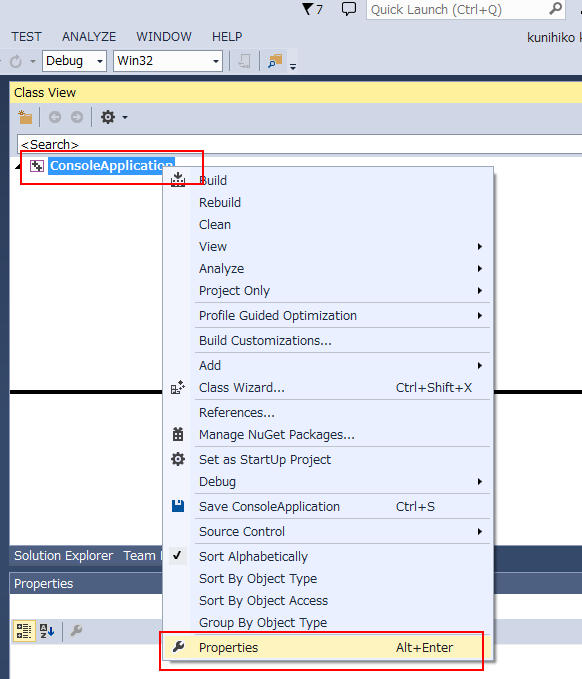Click the Class View New Folder icon
This screenshot has height=679, width=582.
25,117
